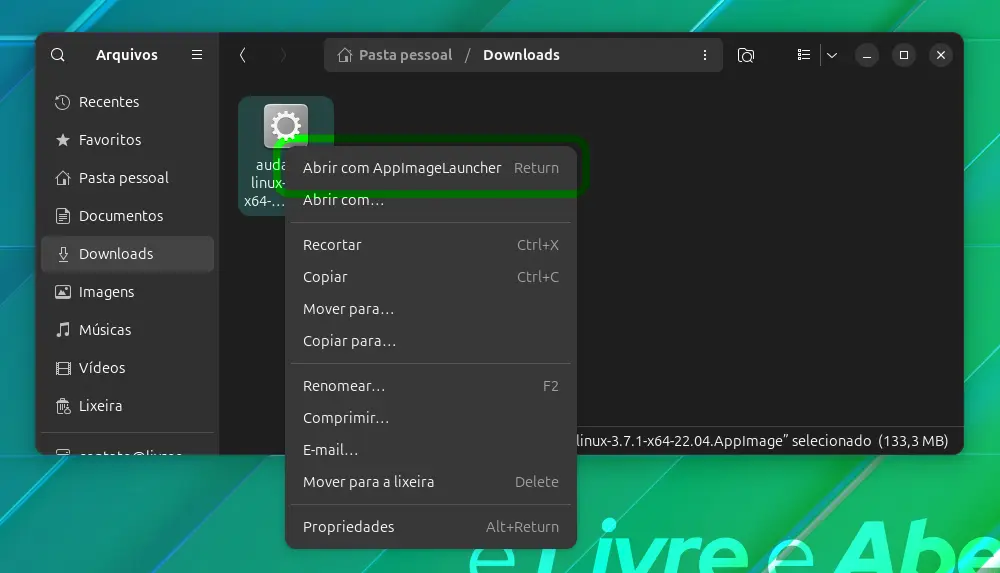Go forward with the right arrow
The image size is (1000, 573).
coord(283,55)
